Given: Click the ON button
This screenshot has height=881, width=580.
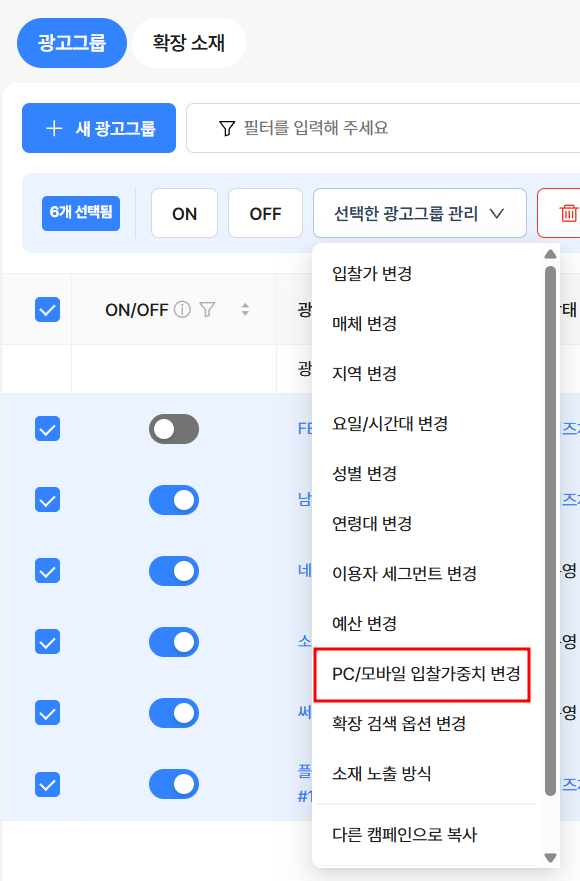Looking at the screenshot, I should click(184, 214).
